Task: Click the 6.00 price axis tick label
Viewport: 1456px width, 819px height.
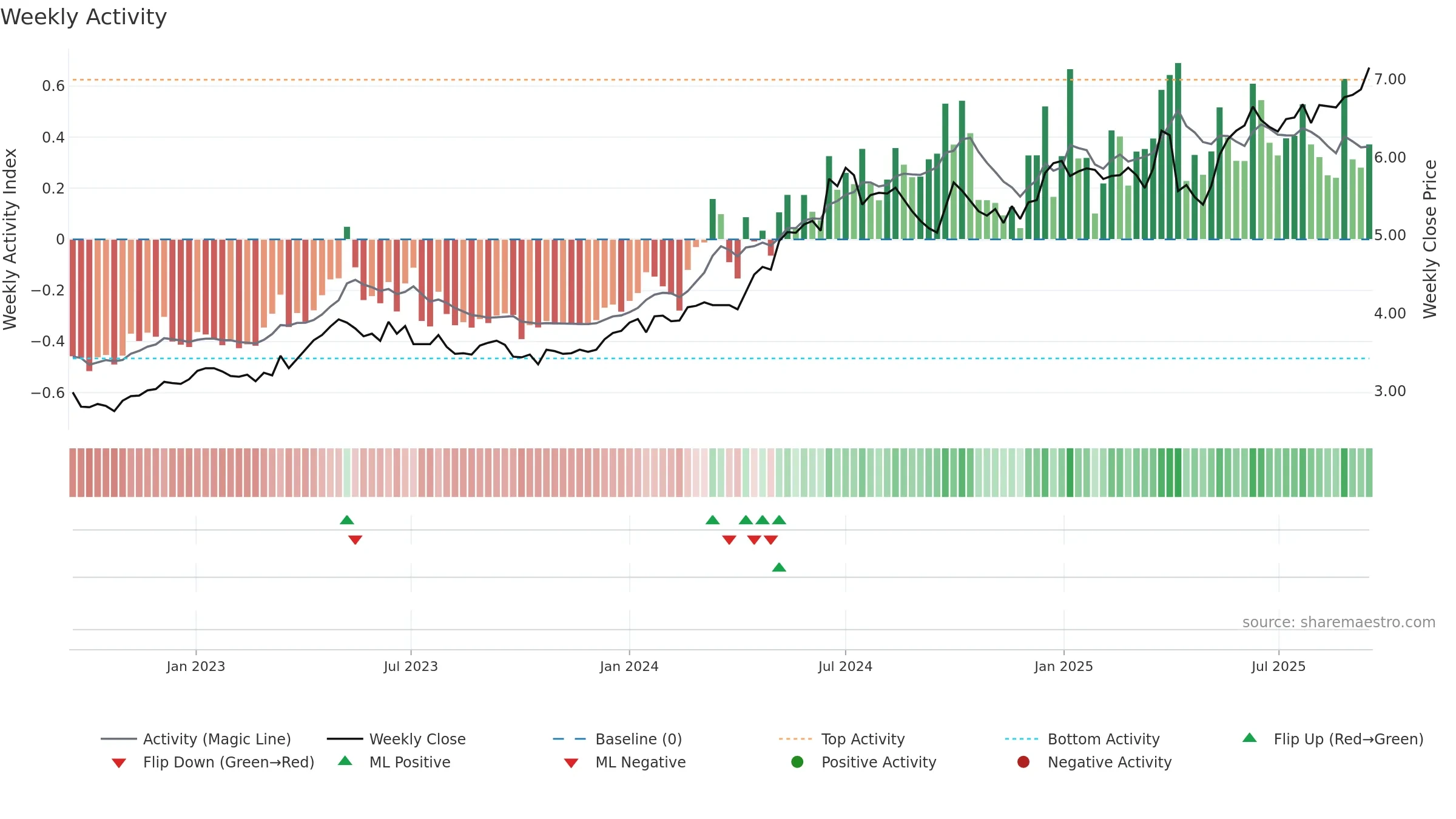Action: [x=1390, y=158]
